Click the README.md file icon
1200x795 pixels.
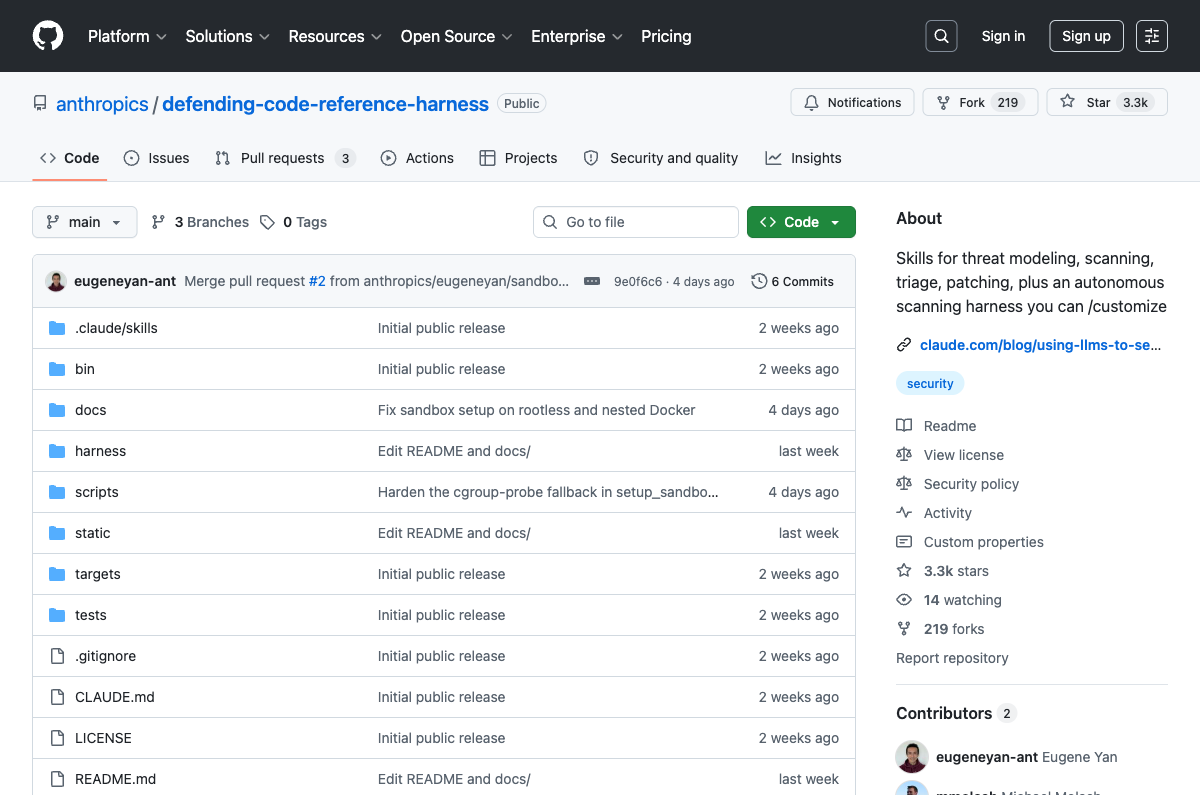click(x=57, y=779)
